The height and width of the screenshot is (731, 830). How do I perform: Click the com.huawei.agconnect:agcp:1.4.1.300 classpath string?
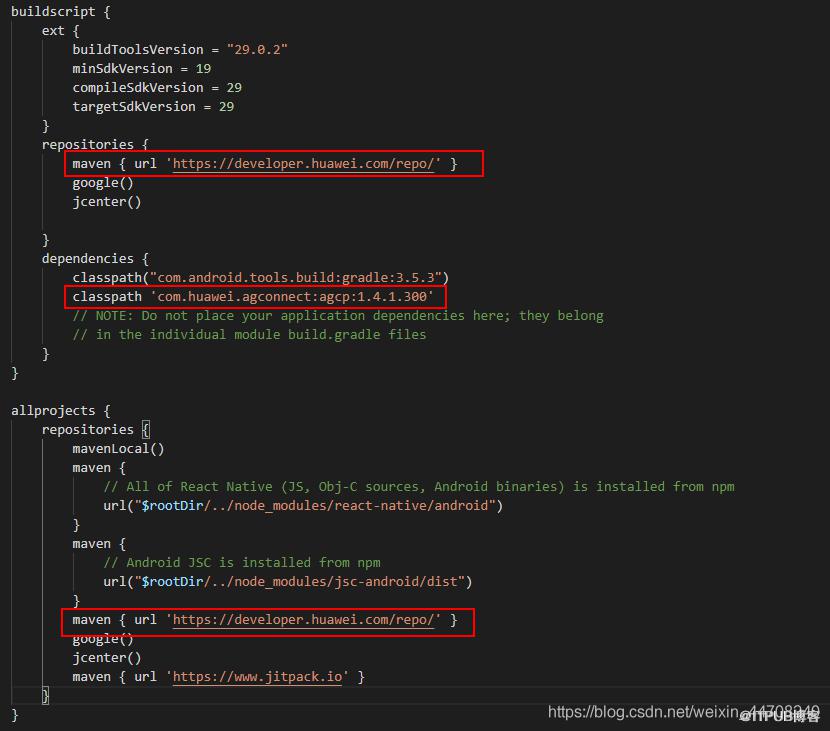(x=292, y=297)
